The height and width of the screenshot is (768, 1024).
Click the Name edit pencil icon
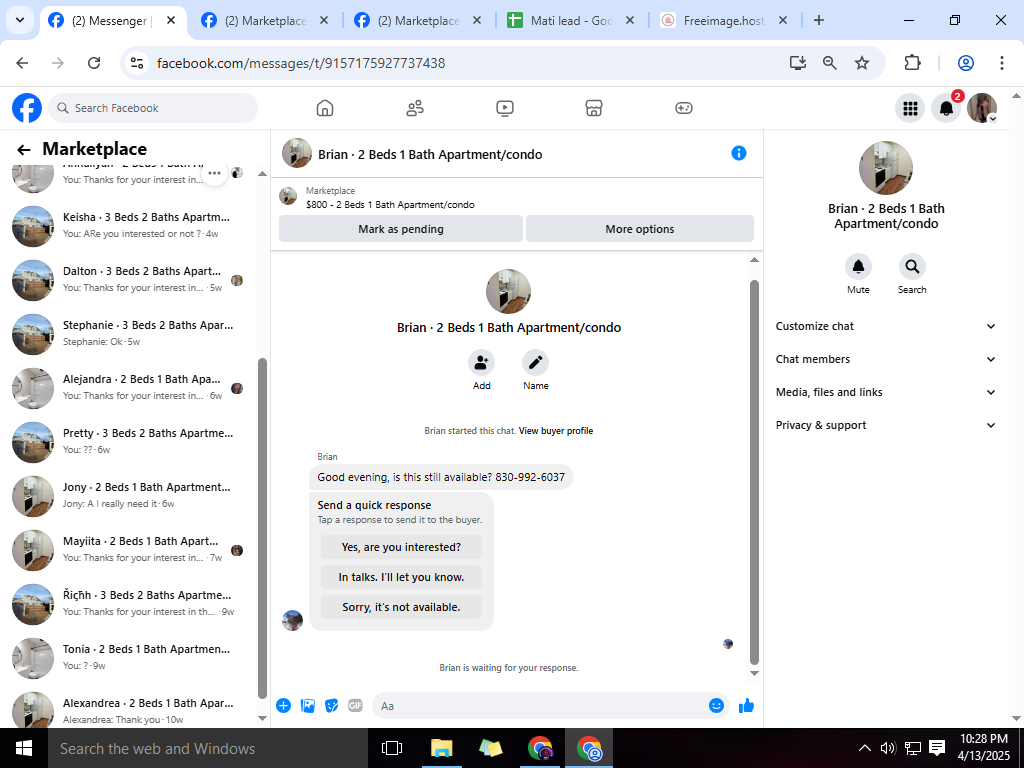pyautogui.click(x=536, y=362)
